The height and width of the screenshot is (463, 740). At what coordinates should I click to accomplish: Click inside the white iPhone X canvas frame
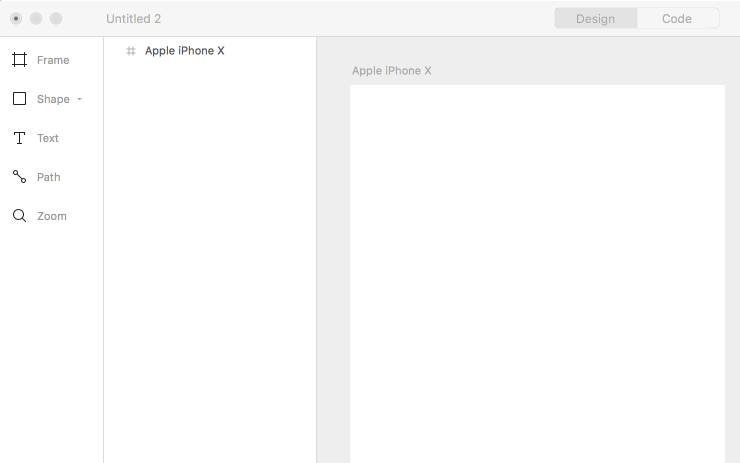point(537,274)
